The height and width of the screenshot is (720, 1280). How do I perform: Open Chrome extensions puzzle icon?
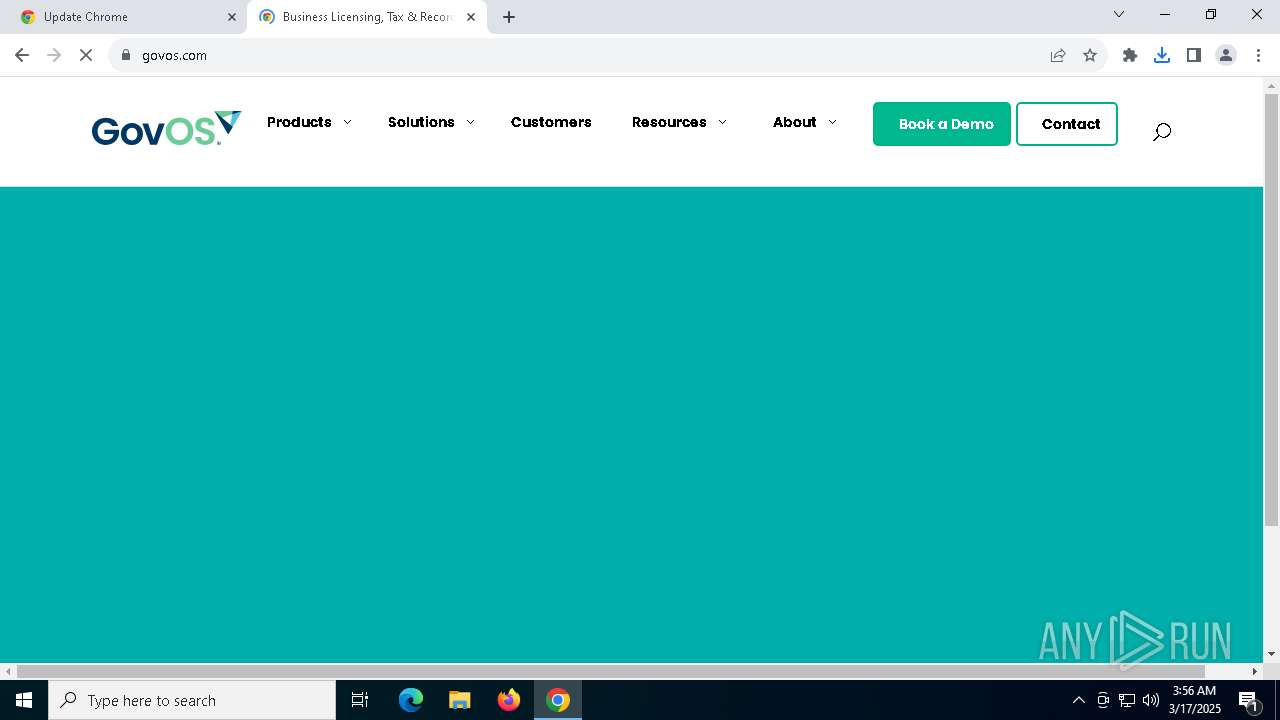coord(1130,55)
